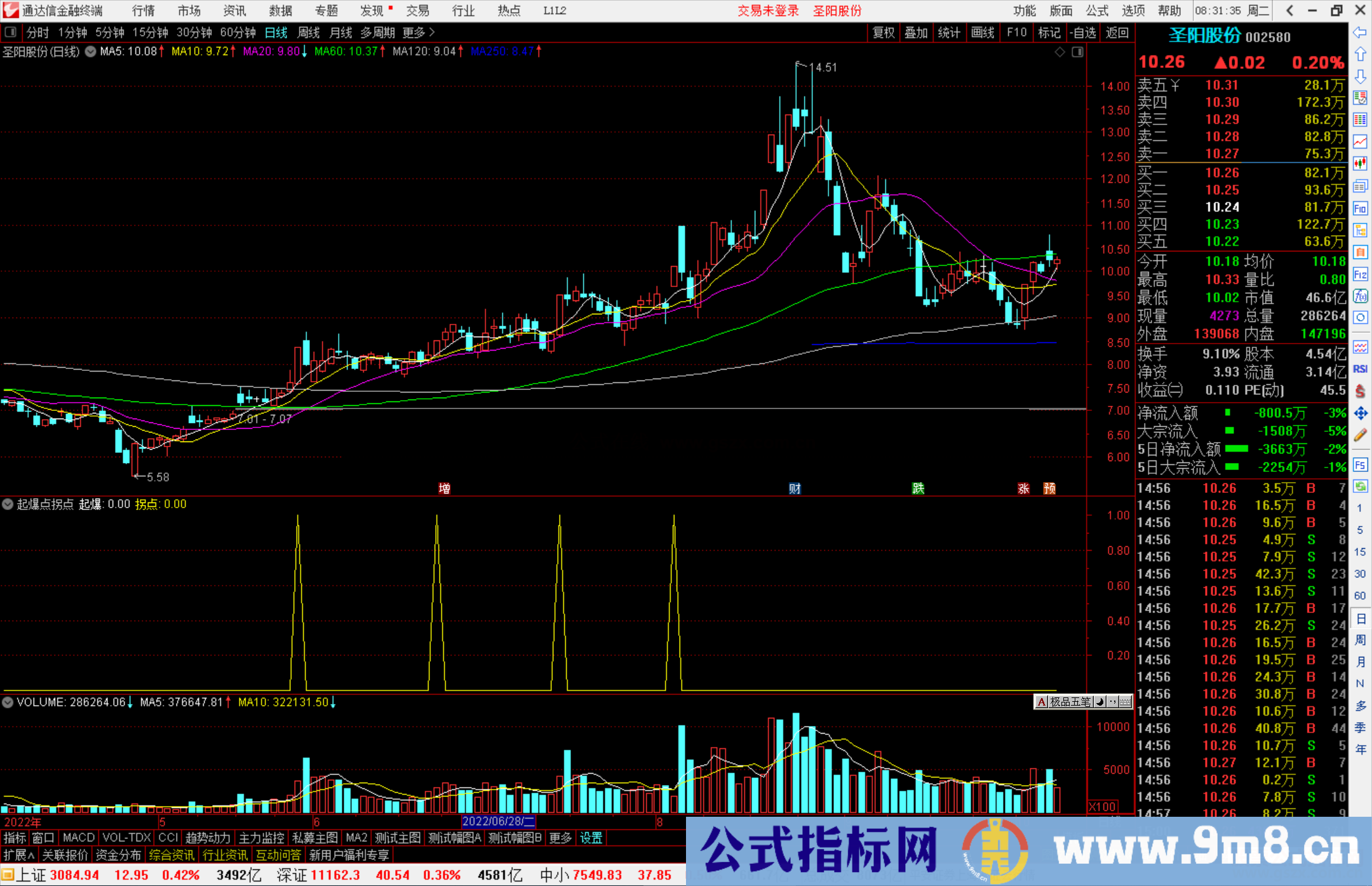The height and width of the screenshot is (886, 1372).
Task: Open the VOLUME indicator dropdown circle
Action: (8, 702)
